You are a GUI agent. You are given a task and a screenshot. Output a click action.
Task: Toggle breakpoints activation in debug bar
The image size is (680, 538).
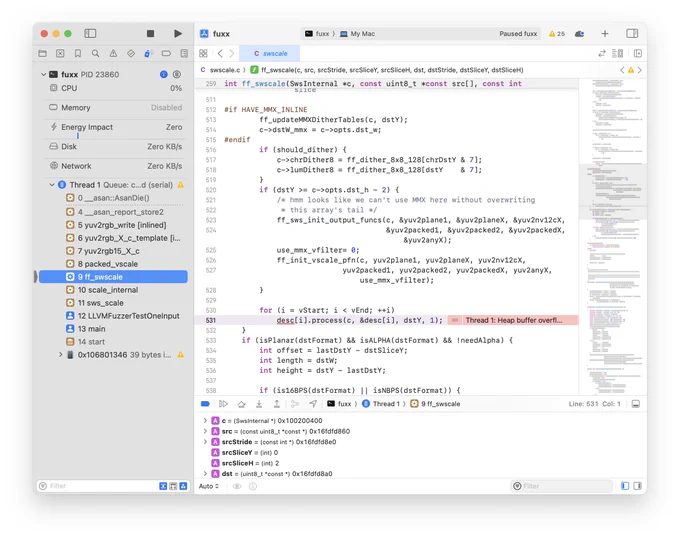tap(205, 404)
